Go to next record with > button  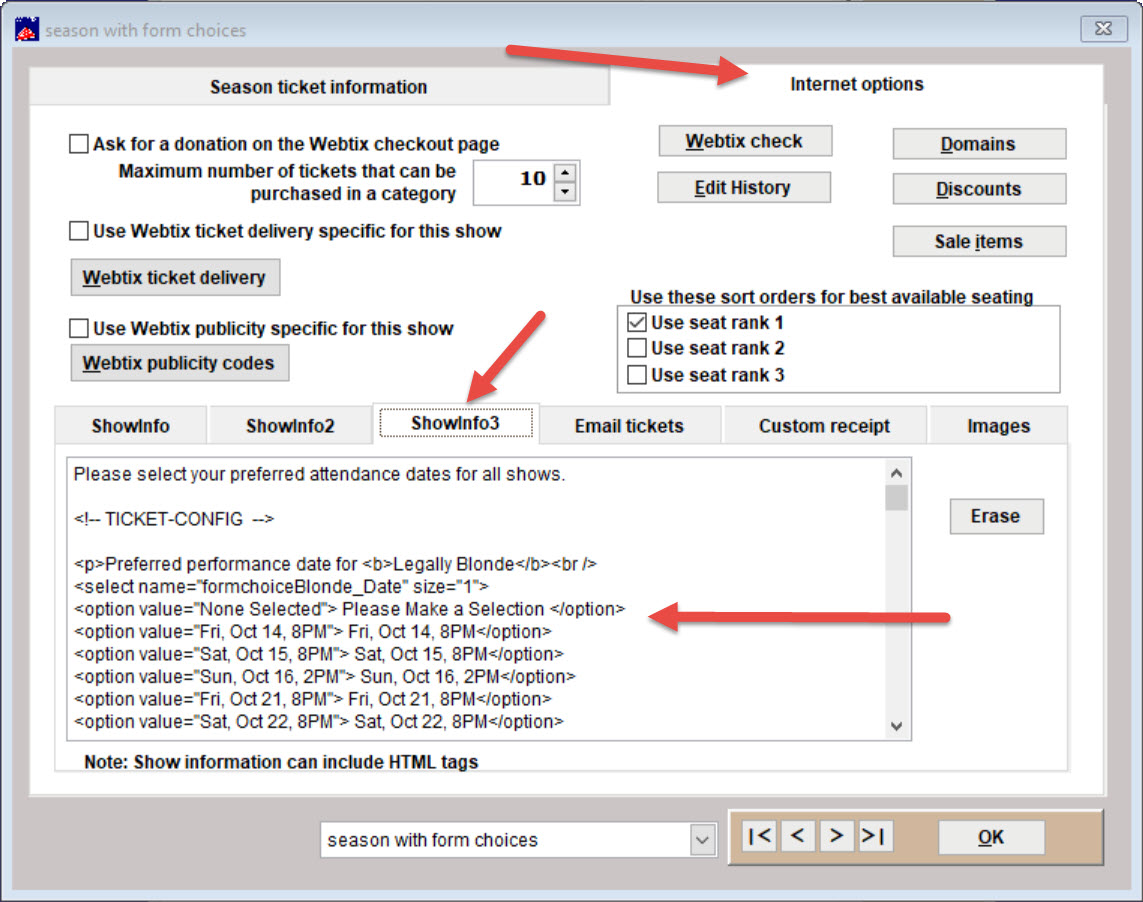click(837, 836)
